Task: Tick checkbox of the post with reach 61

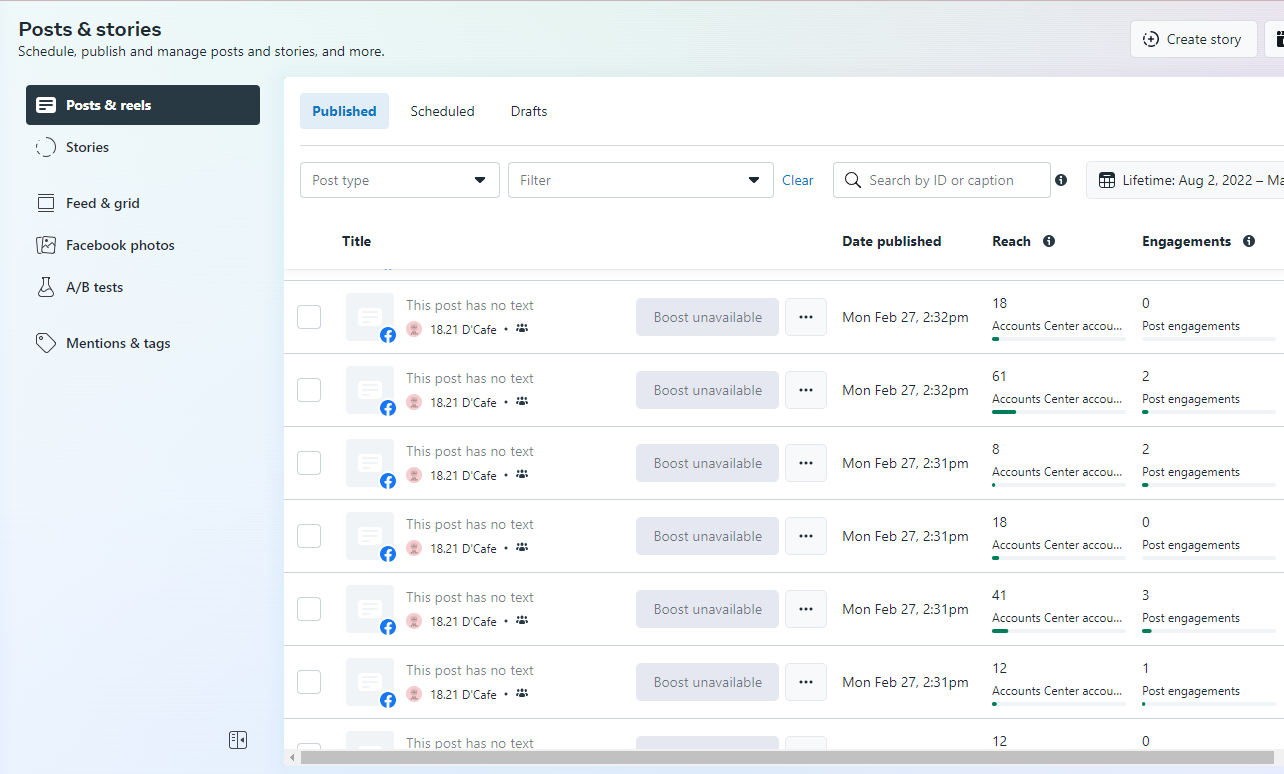Action: pyautogui.click(x=309, y=390)
